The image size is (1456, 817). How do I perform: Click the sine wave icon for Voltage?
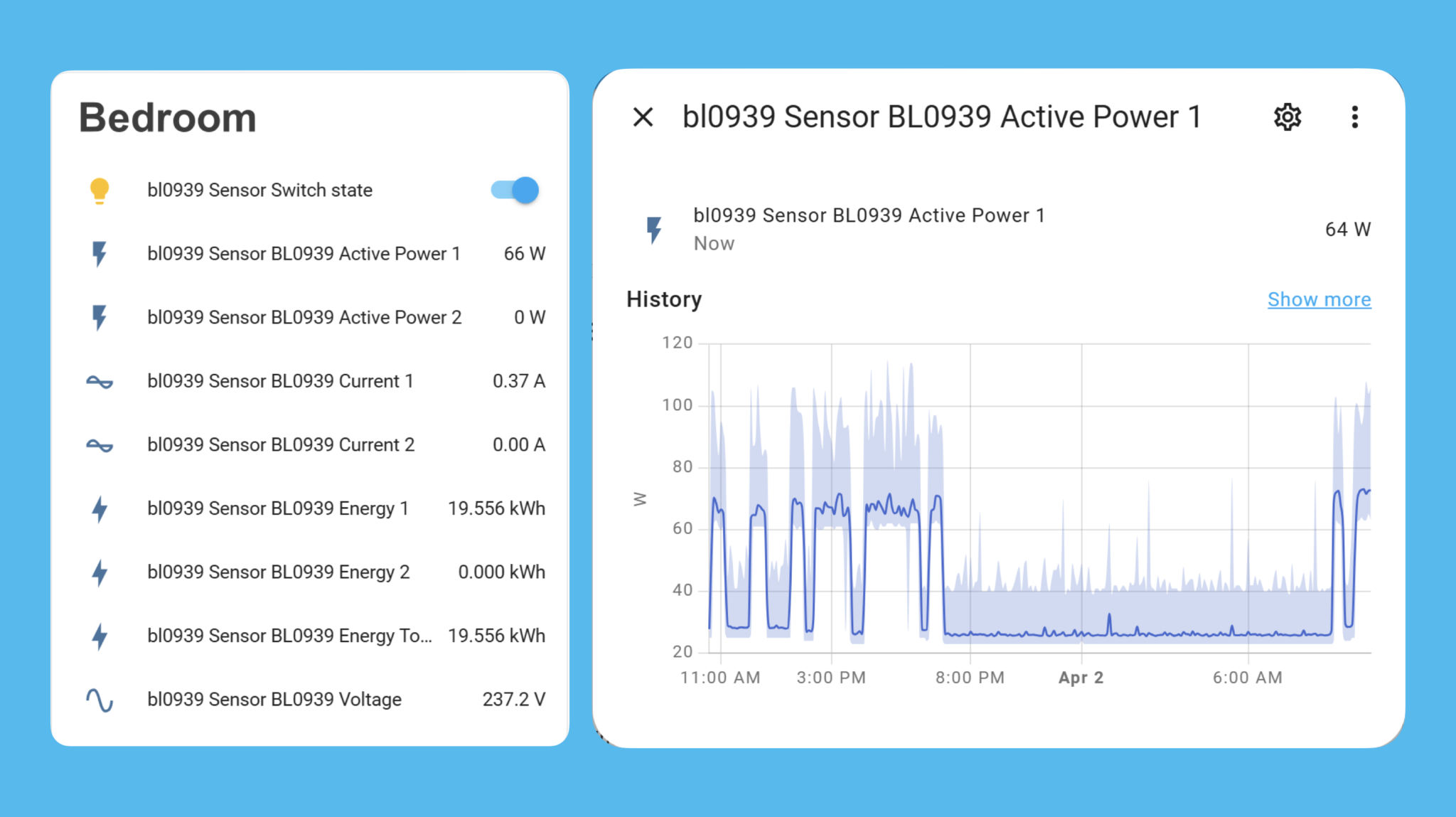(x=100, y=699)
